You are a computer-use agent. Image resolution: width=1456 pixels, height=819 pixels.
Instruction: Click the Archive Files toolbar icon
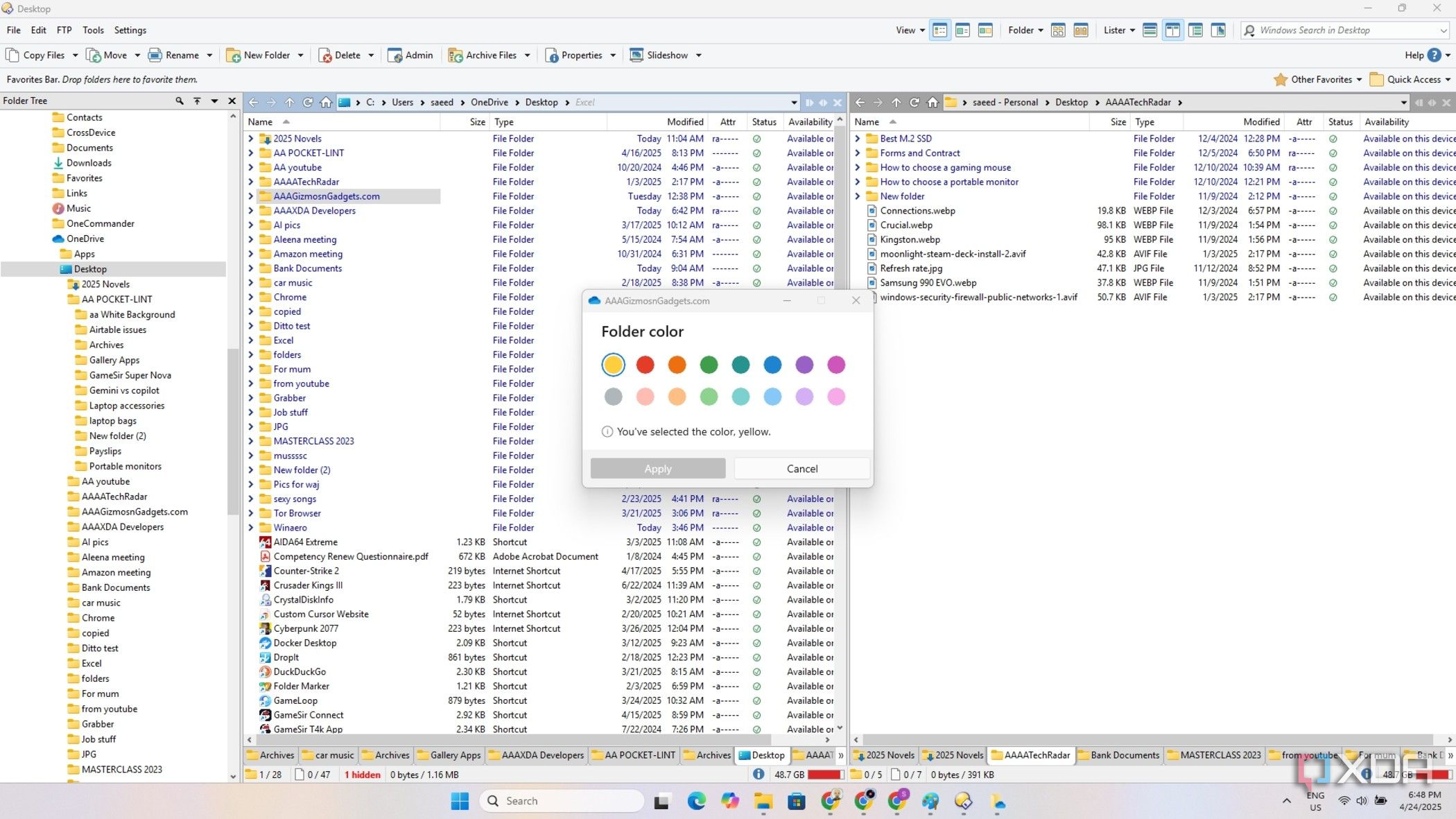[456, 55]
